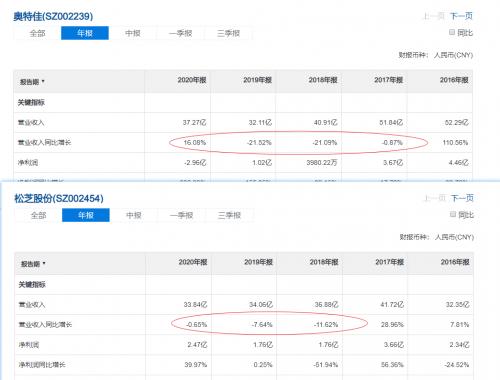Open 三季报 tab for 松芝股份
Viewport: 500px width, 380px height.
(229, 215)
